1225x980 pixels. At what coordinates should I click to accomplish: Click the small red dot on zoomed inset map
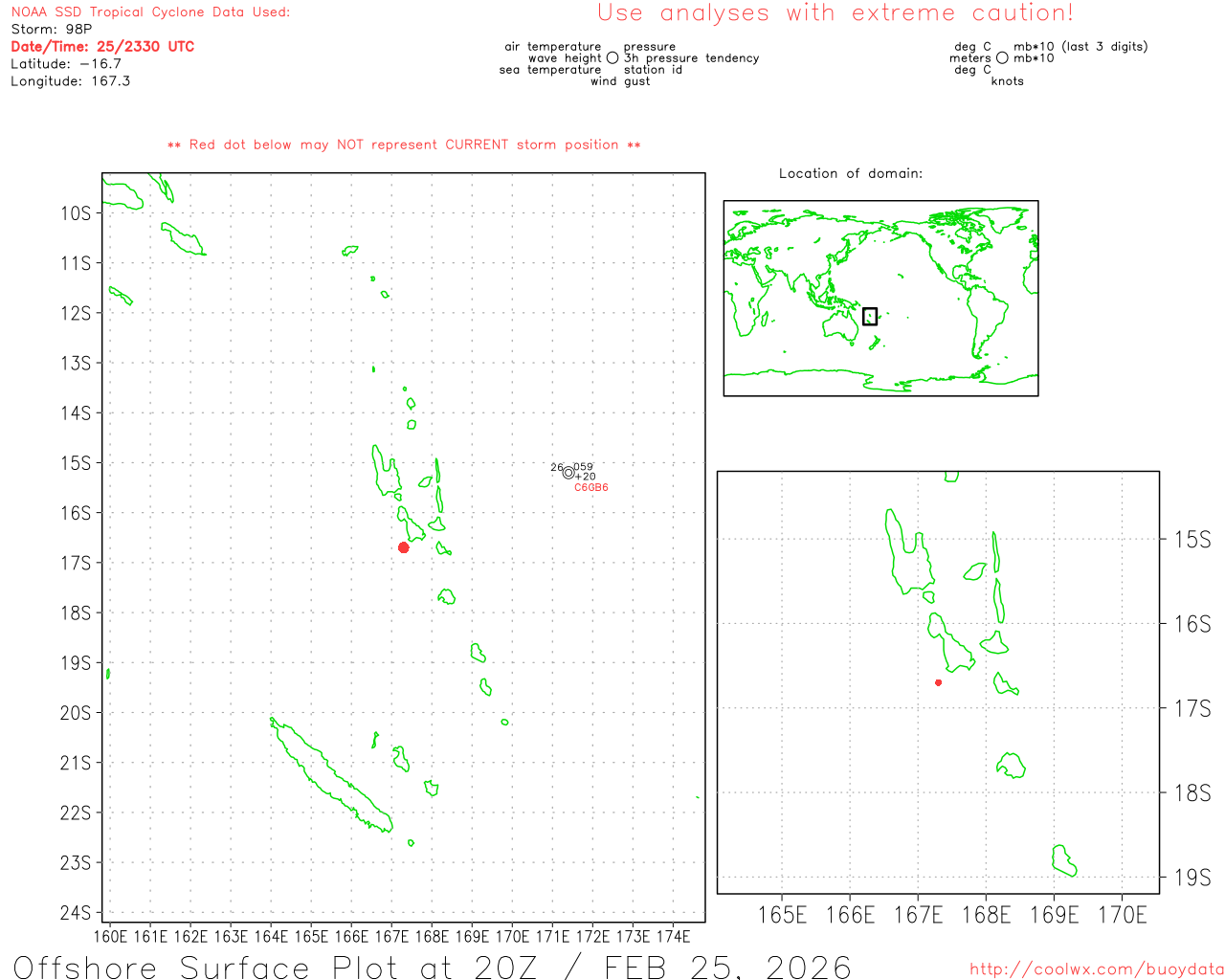[938, 682]
